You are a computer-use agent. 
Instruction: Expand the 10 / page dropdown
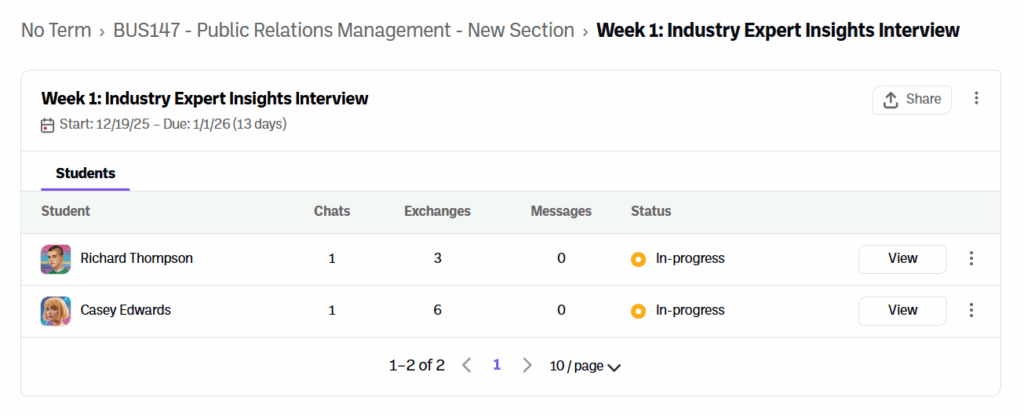coord(585,366)
